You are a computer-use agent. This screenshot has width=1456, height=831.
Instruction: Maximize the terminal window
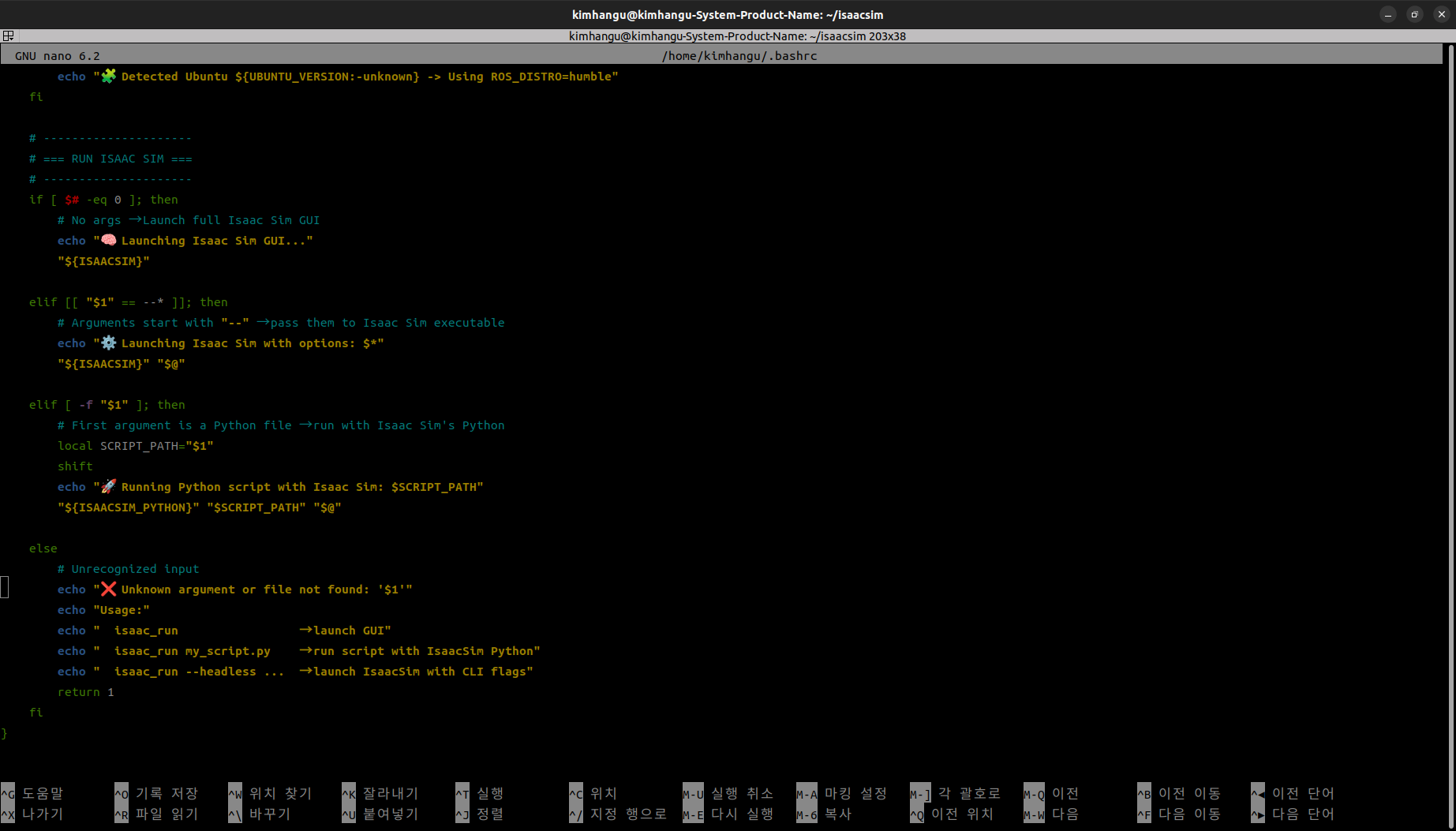(1415, 14)
